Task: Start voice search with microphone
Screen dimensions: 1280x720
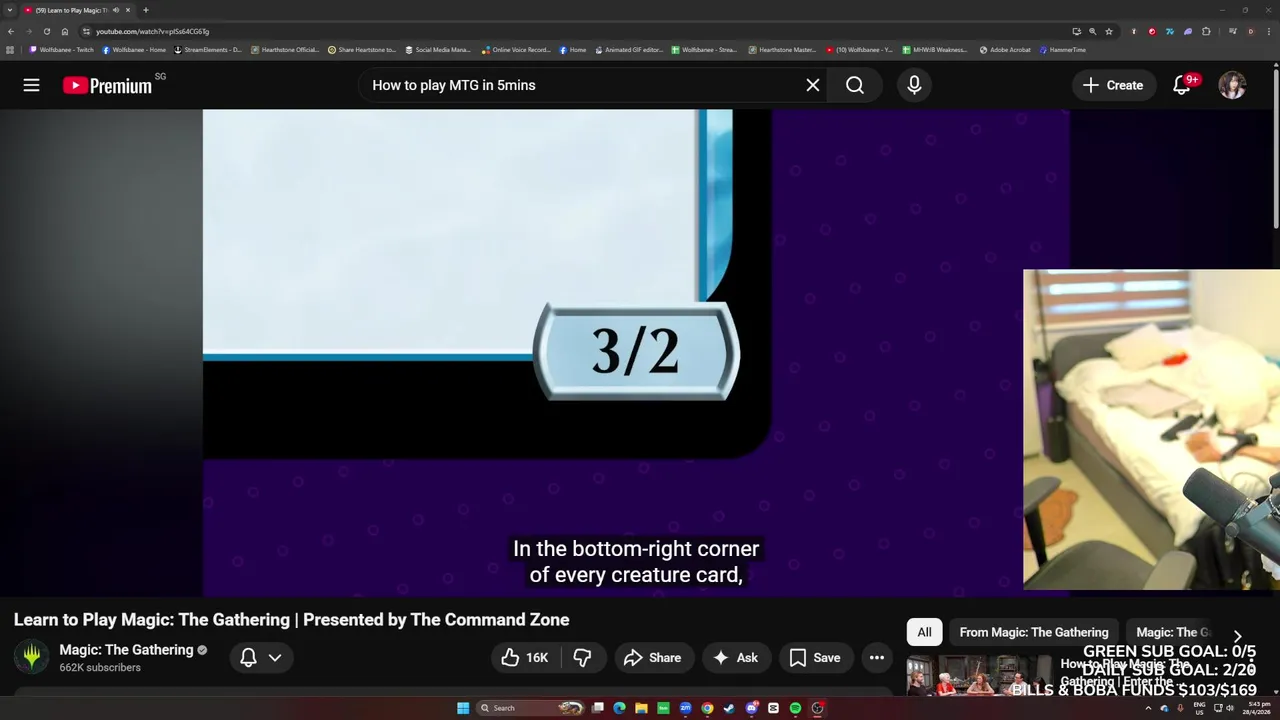Action: coord(914,85)
